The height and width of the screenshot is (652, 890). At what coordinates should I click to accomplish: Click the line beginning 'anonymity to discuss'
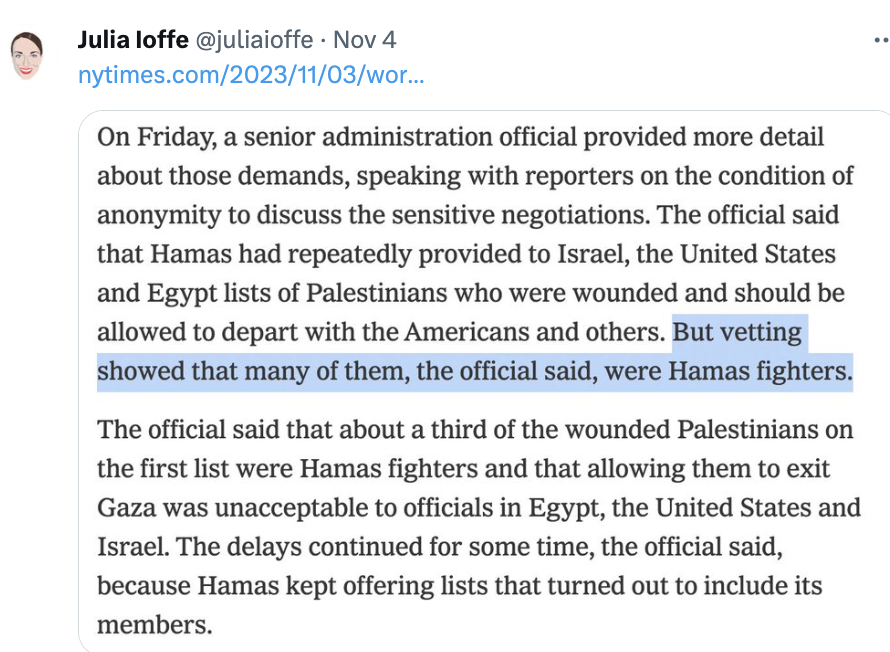[468, 215]
